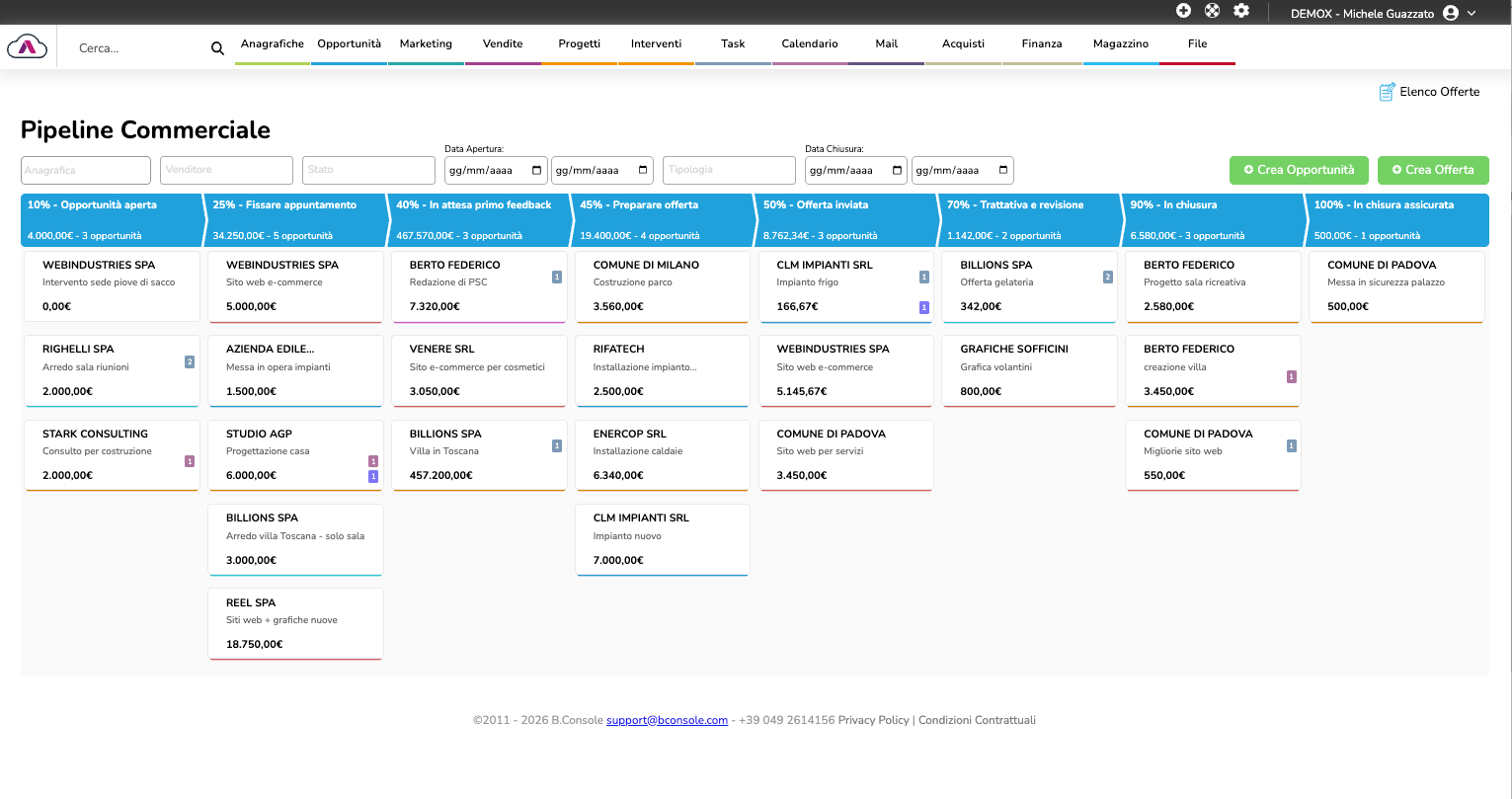Screen dimensions: 1512x799
Task: Expand the user account chevron menu
Action: point(1472,14)
